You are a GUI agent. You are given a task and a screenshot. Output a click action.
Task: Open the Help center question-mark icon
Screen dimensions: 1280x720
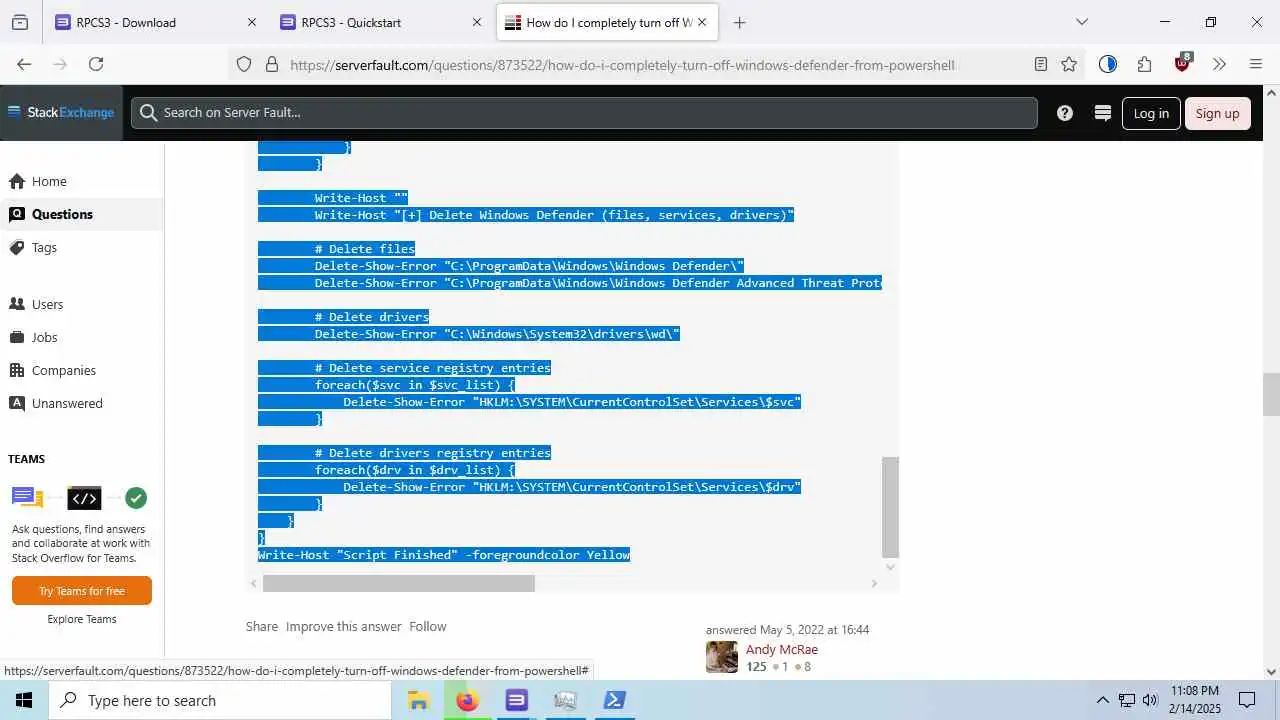[1065, 113]
